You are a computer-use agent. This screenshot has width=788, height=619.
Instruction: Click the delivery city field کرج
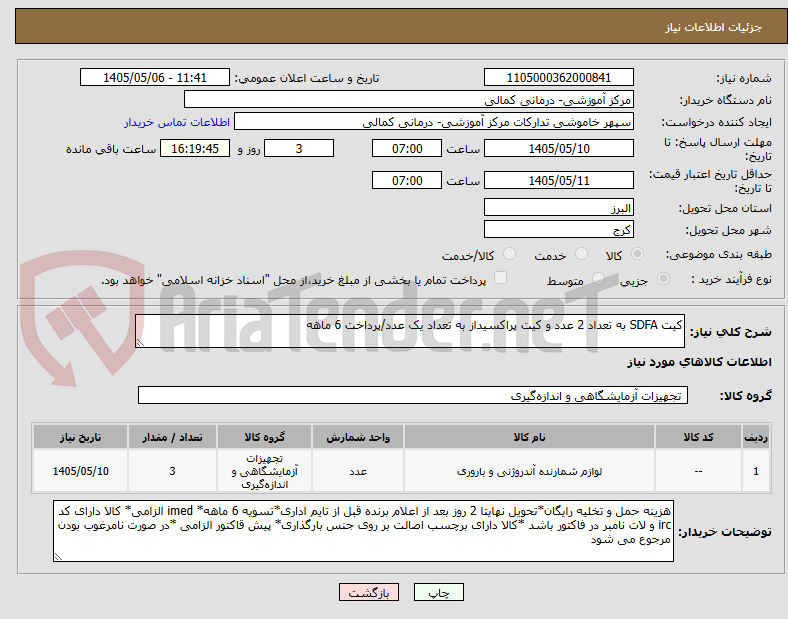pos(558,230)
